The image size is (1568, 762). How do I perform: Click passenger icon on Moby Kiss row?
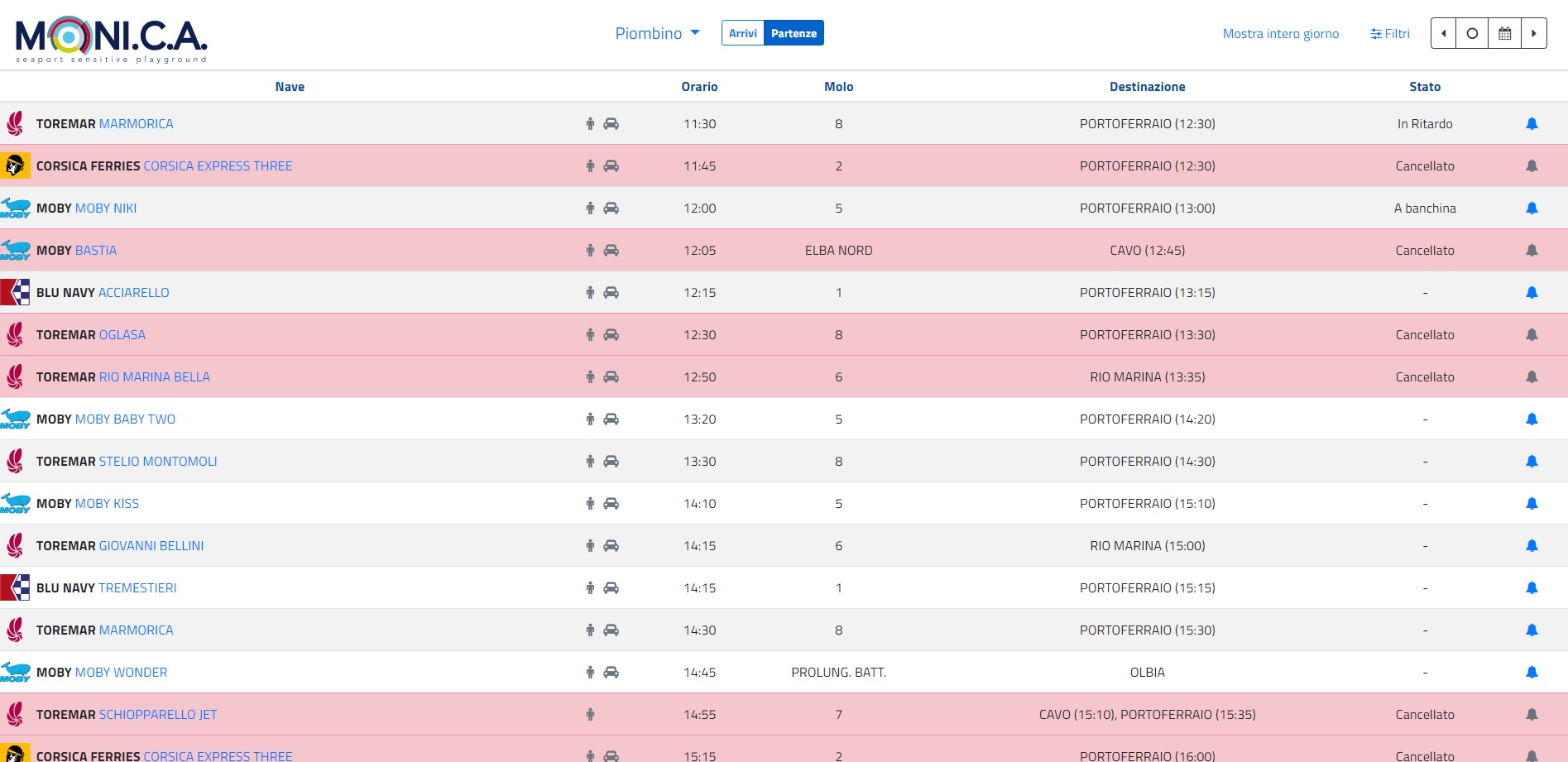point(590,503)
